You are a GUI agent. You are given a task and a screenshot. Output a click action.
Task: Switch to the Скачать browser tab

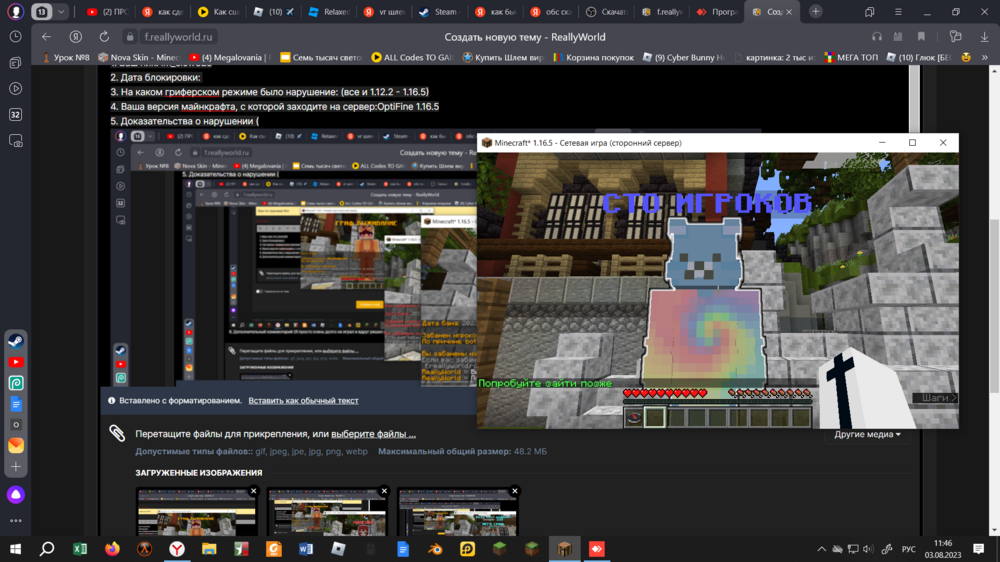point(606,11)
